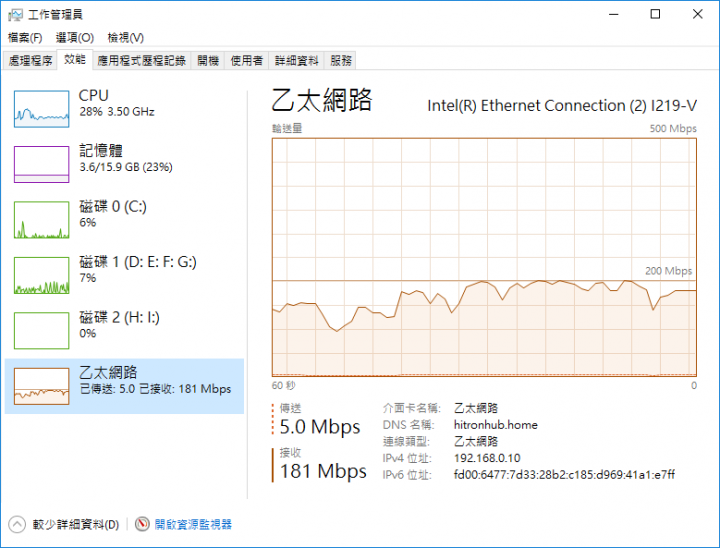The width and height of the screenshot is (720, 548).
Task: Select 磁碟 2 (H: I:) graph
Action: tap(41, 331)
